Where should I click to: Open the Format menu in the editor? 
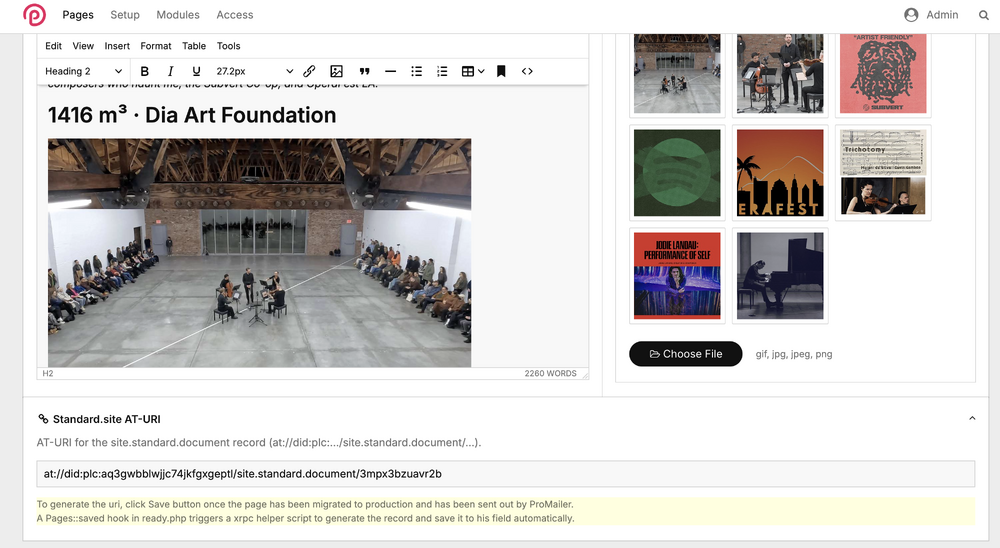pos(156,46)
